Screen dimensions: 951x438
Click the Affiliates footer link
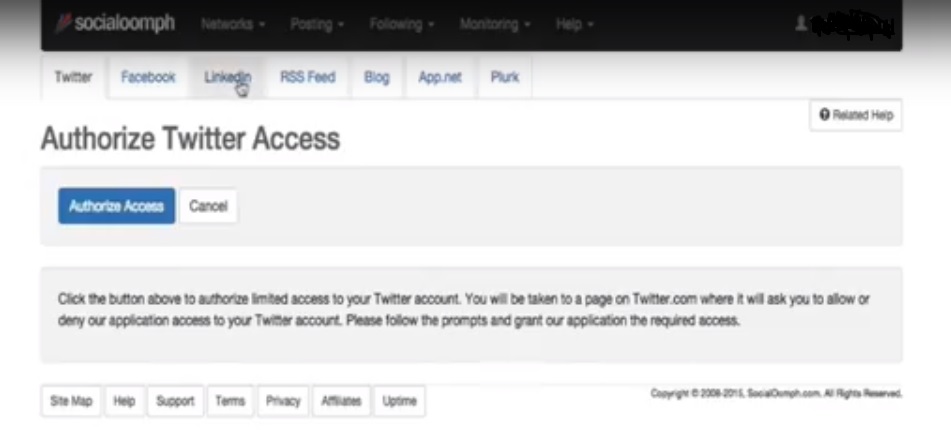click(341, 401)
